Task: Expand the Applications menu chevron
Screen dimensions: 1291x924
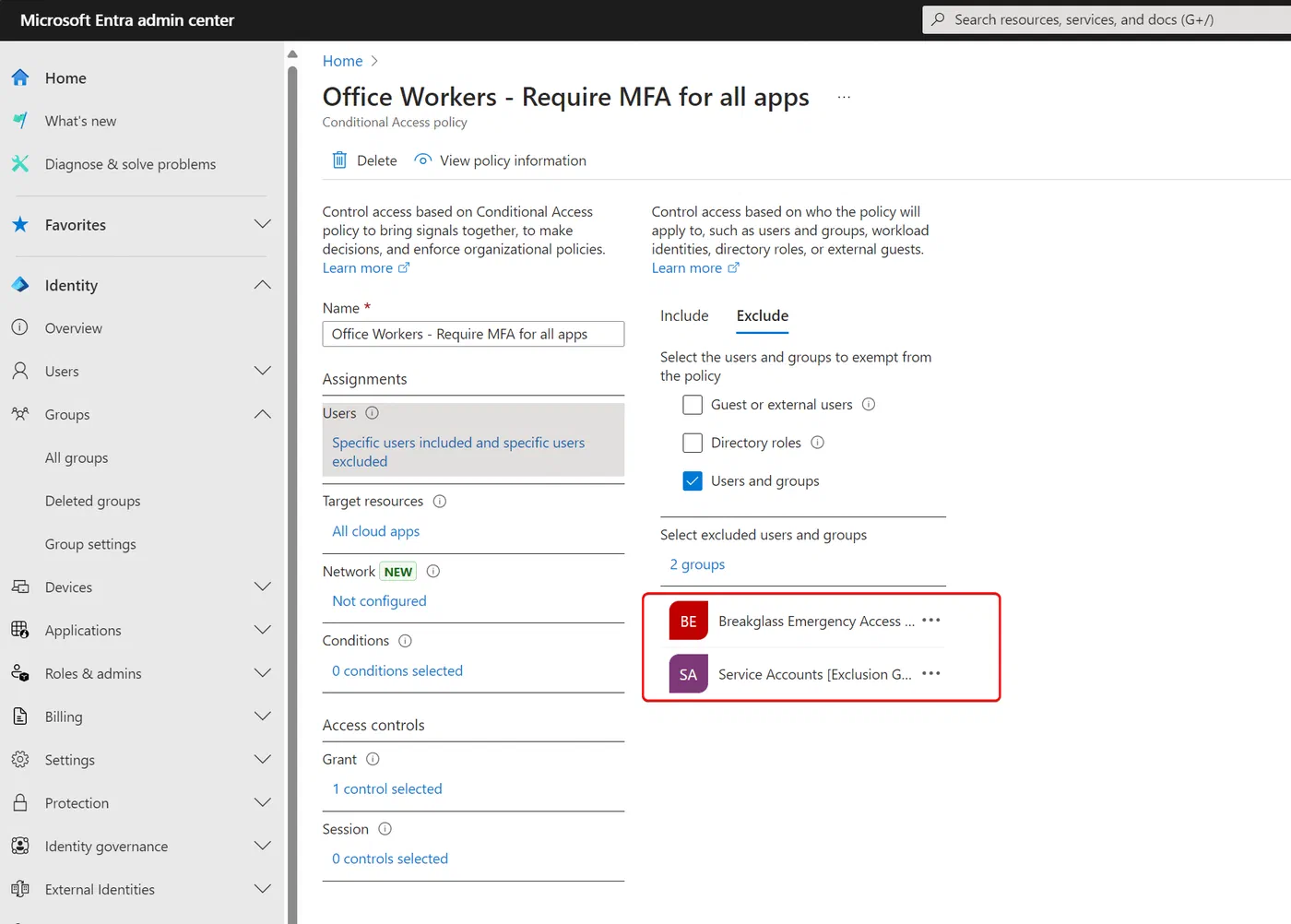Action: 263,630
